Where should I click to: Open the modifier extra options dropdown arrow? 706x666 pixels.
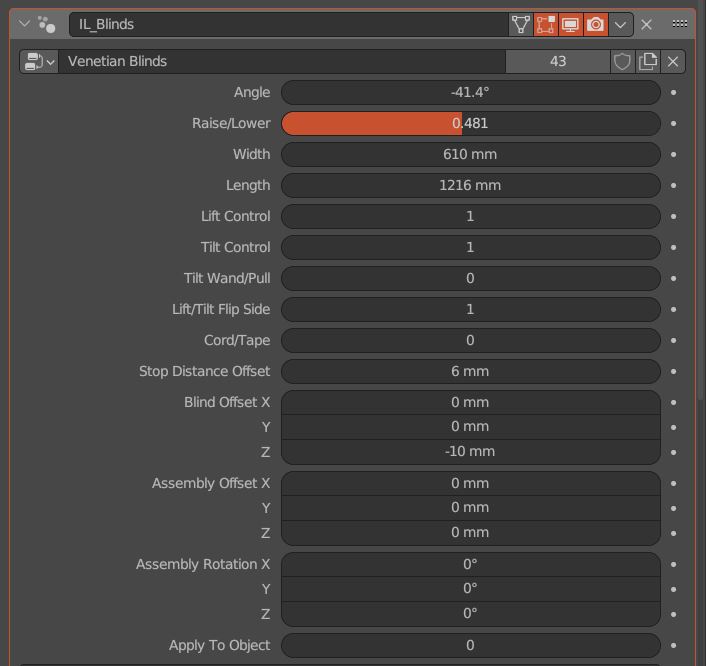pyautogui.click(x=620, y=24)
